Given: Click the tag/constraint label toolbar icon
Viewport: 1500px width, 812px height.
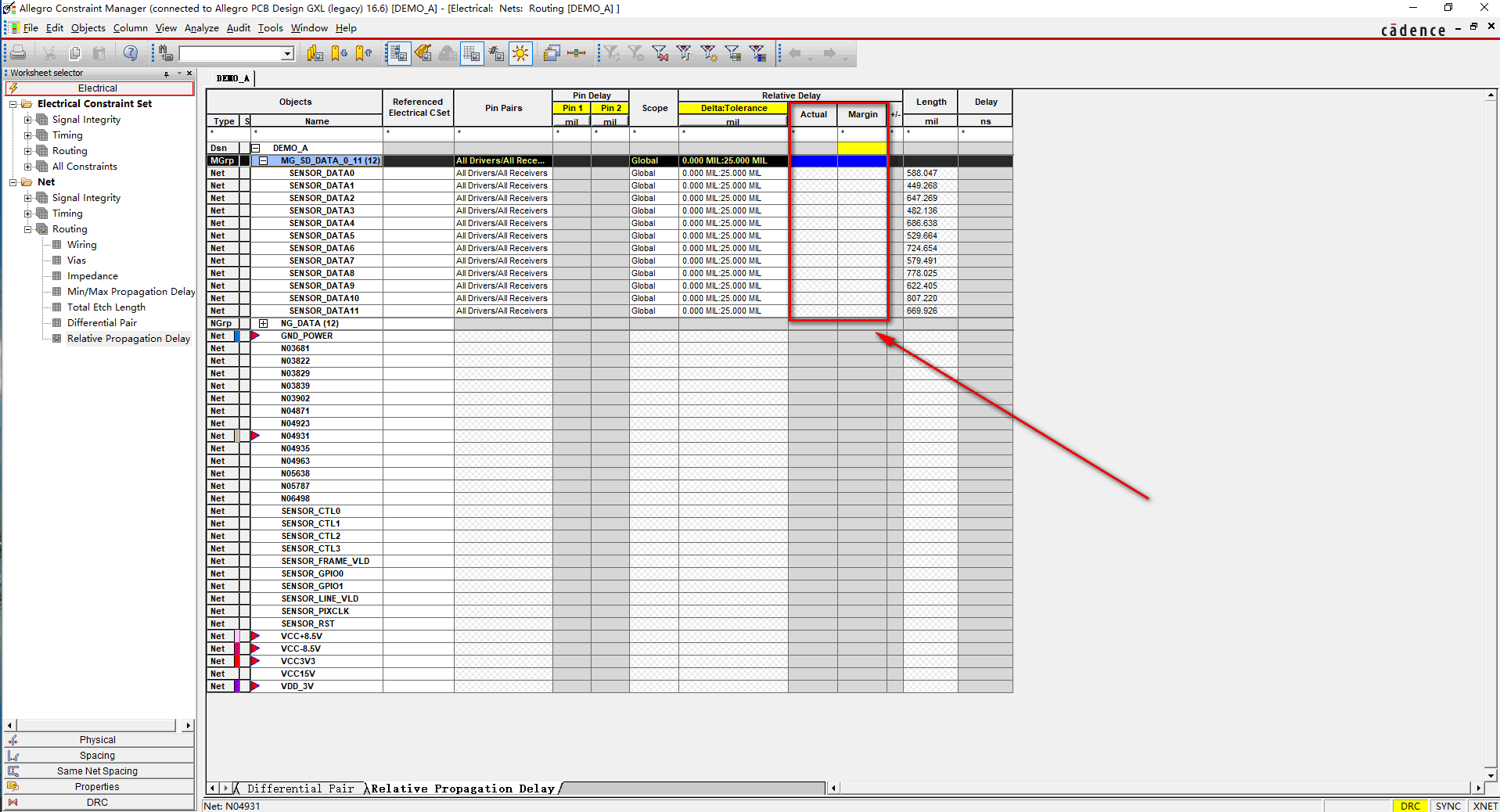Looking at the screenshot, I should tap(423, 53).
